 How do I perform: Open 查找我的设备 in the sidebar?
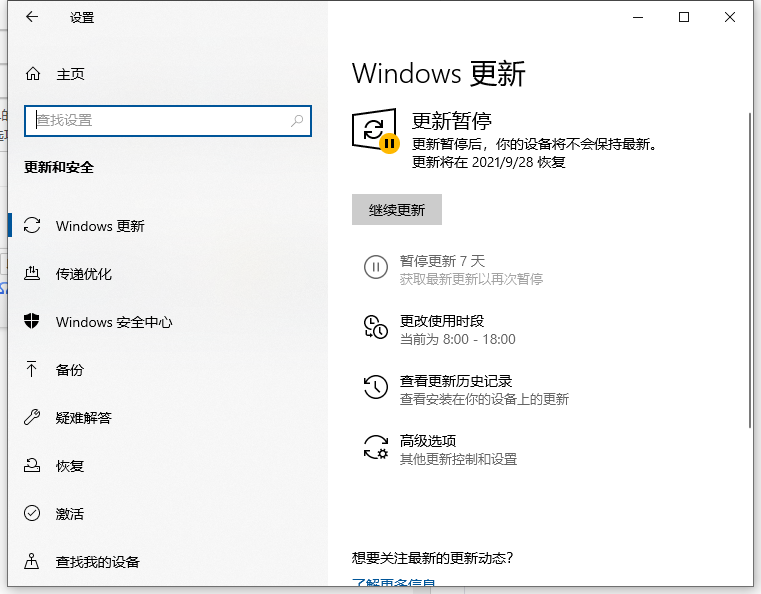point(98,562)
